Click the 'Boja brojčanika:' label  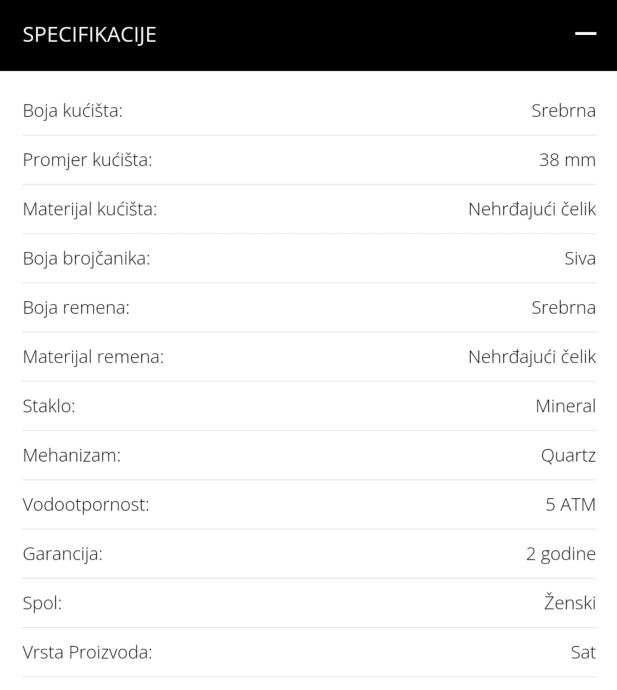tap(86, 258)
